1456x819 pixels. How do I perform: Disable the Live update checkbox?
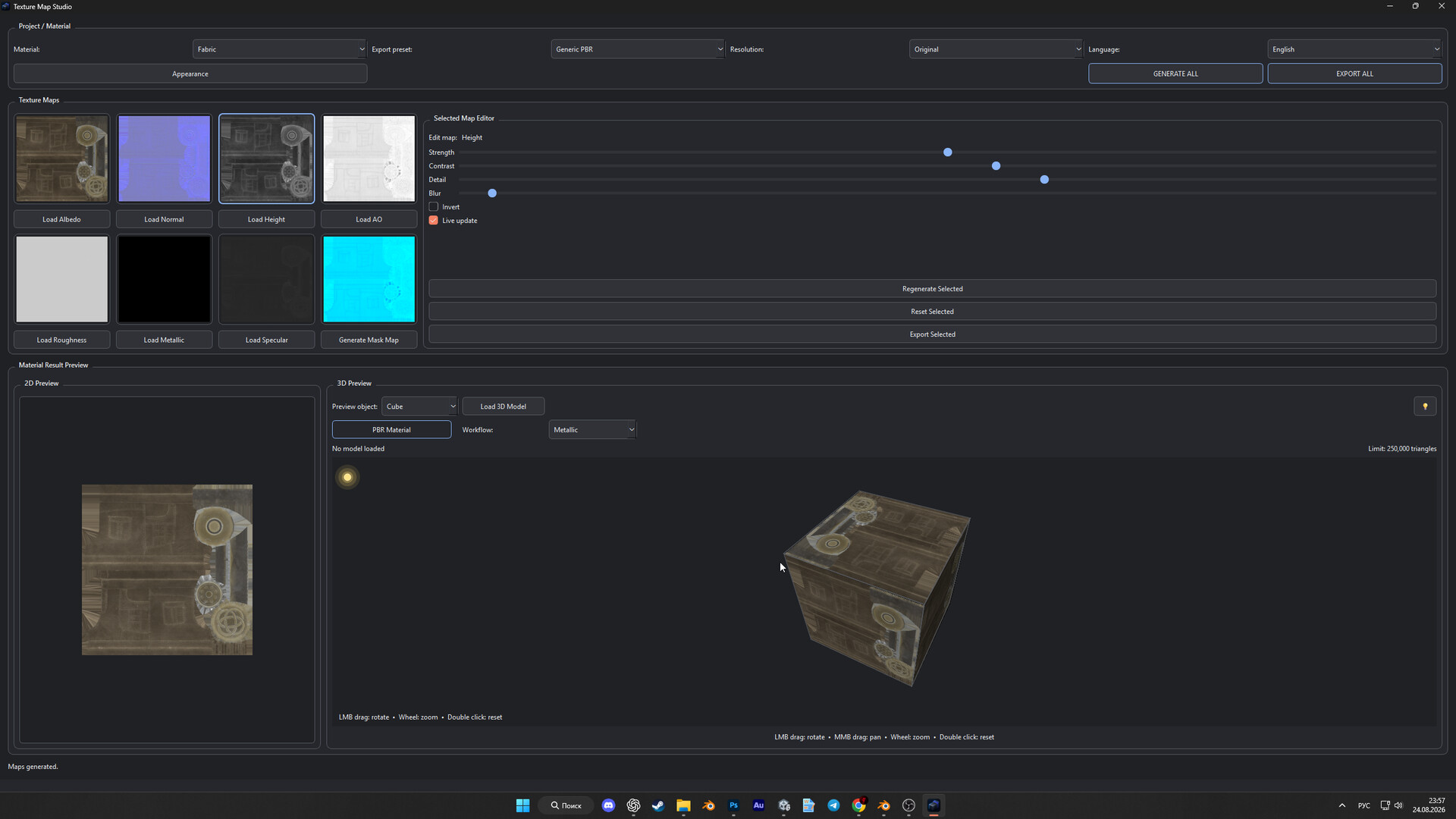point(434,221)
